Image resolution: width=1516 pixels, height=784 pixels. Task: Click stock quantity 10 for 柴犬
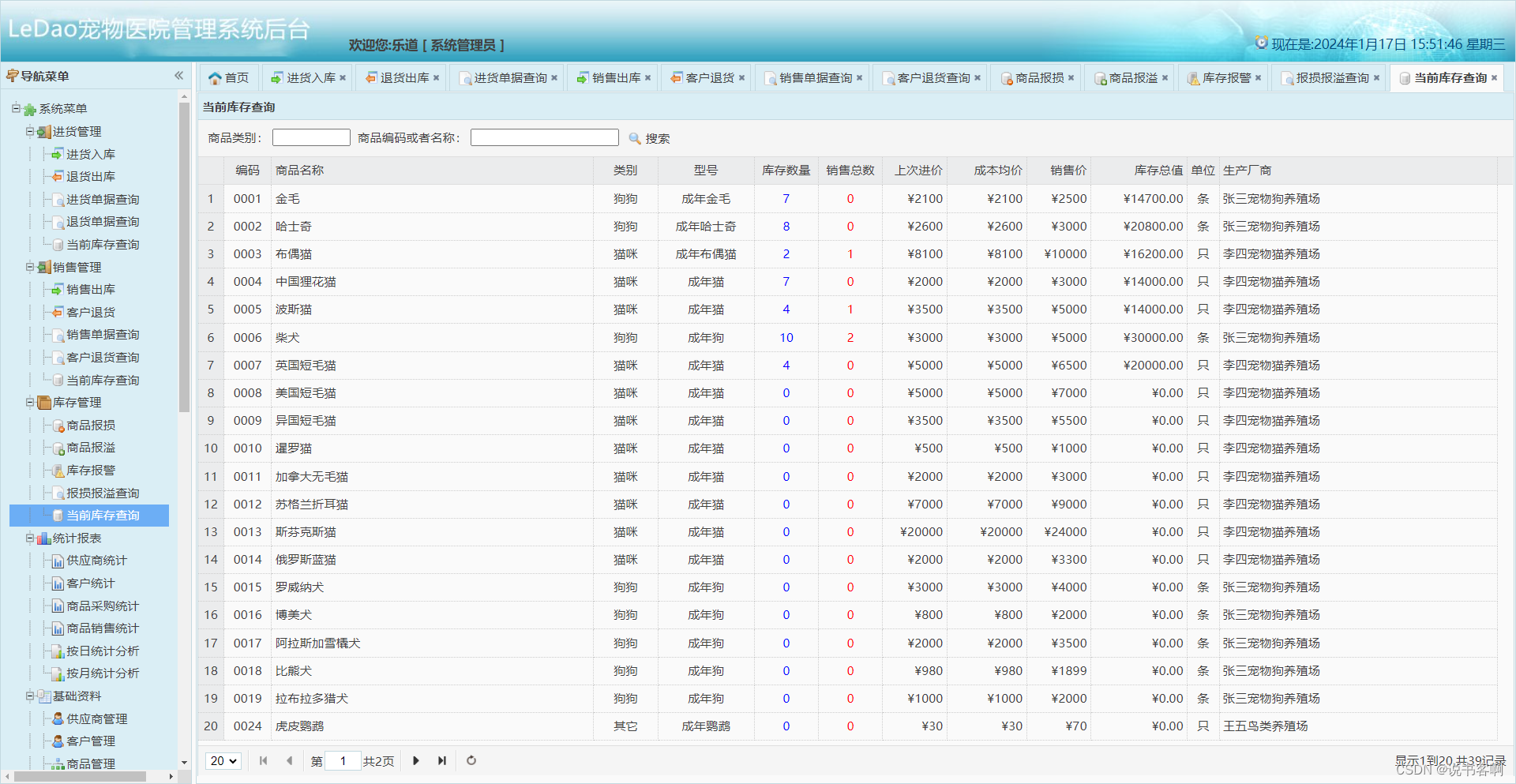tap(786, 338)
